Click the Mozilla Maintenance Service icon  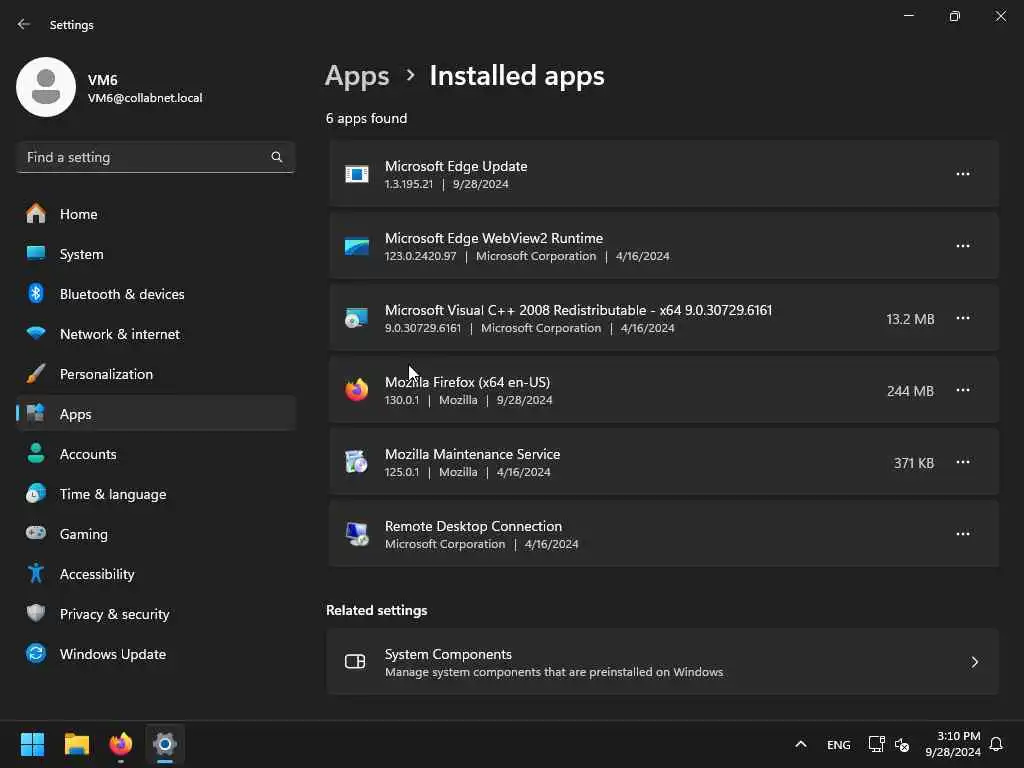(x=357, y=462)
